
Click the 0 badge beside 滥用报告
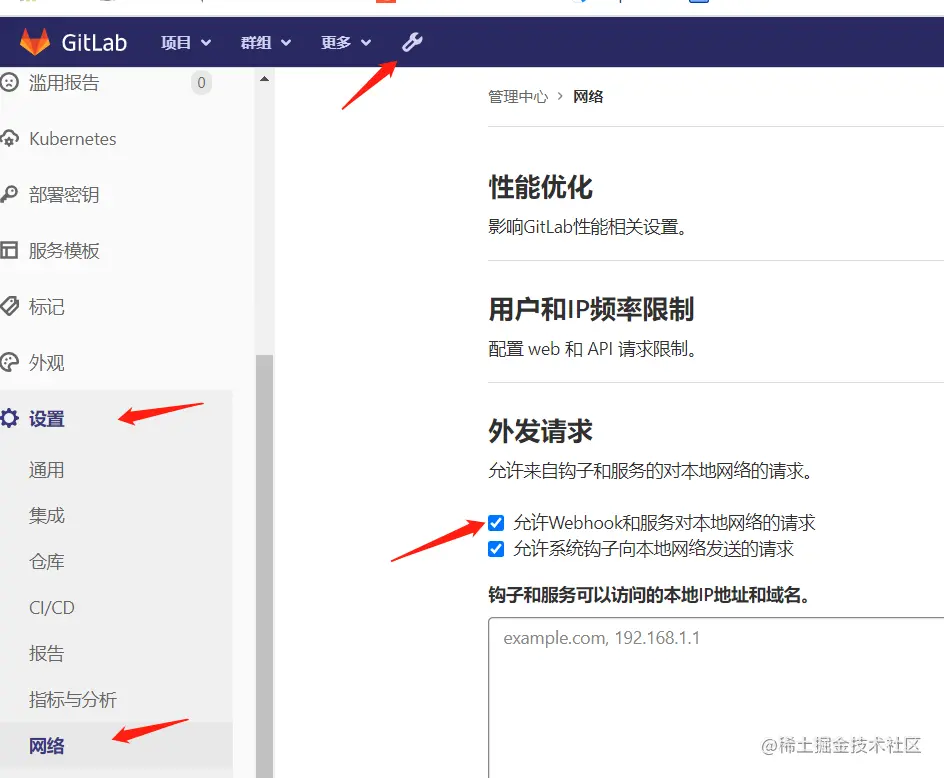(x=202, y=82)
